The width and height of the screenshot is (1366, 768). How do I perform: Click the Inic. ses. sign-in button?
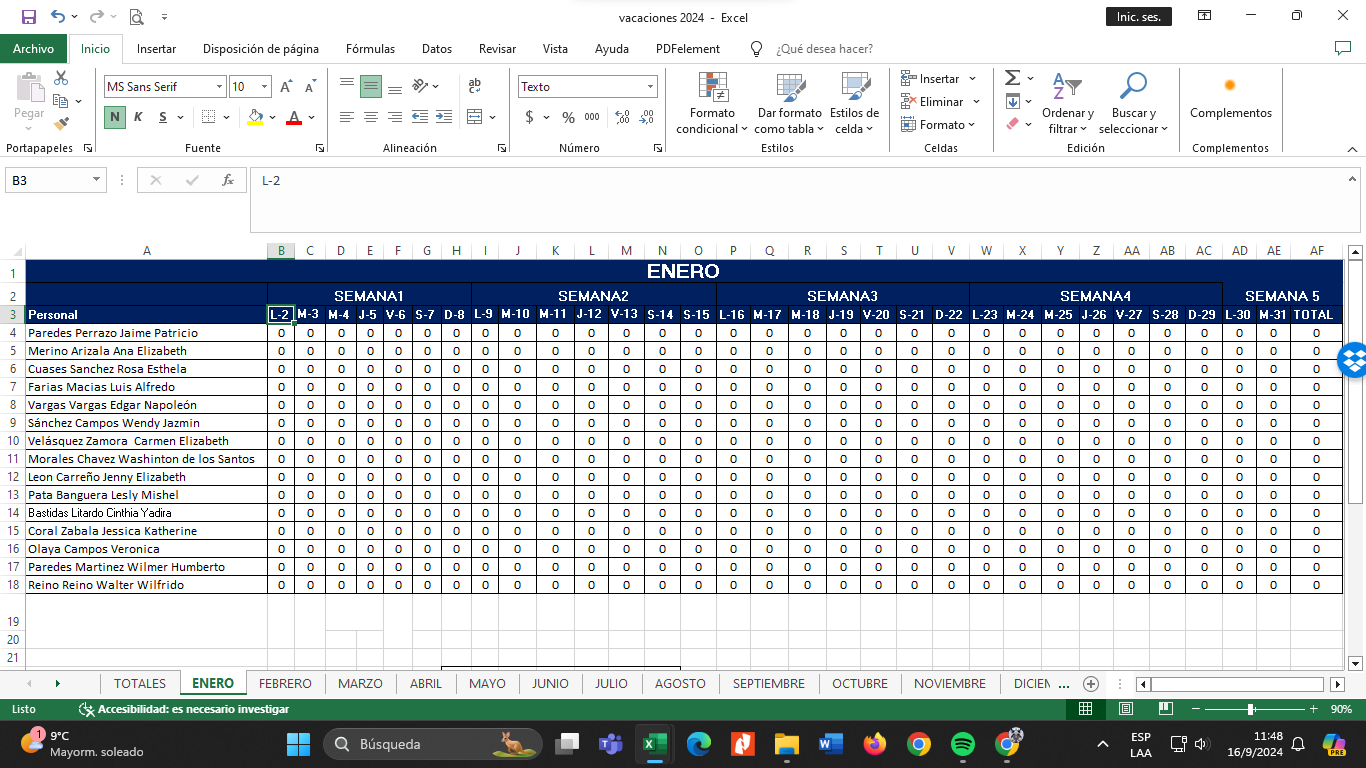point(1138,17)
